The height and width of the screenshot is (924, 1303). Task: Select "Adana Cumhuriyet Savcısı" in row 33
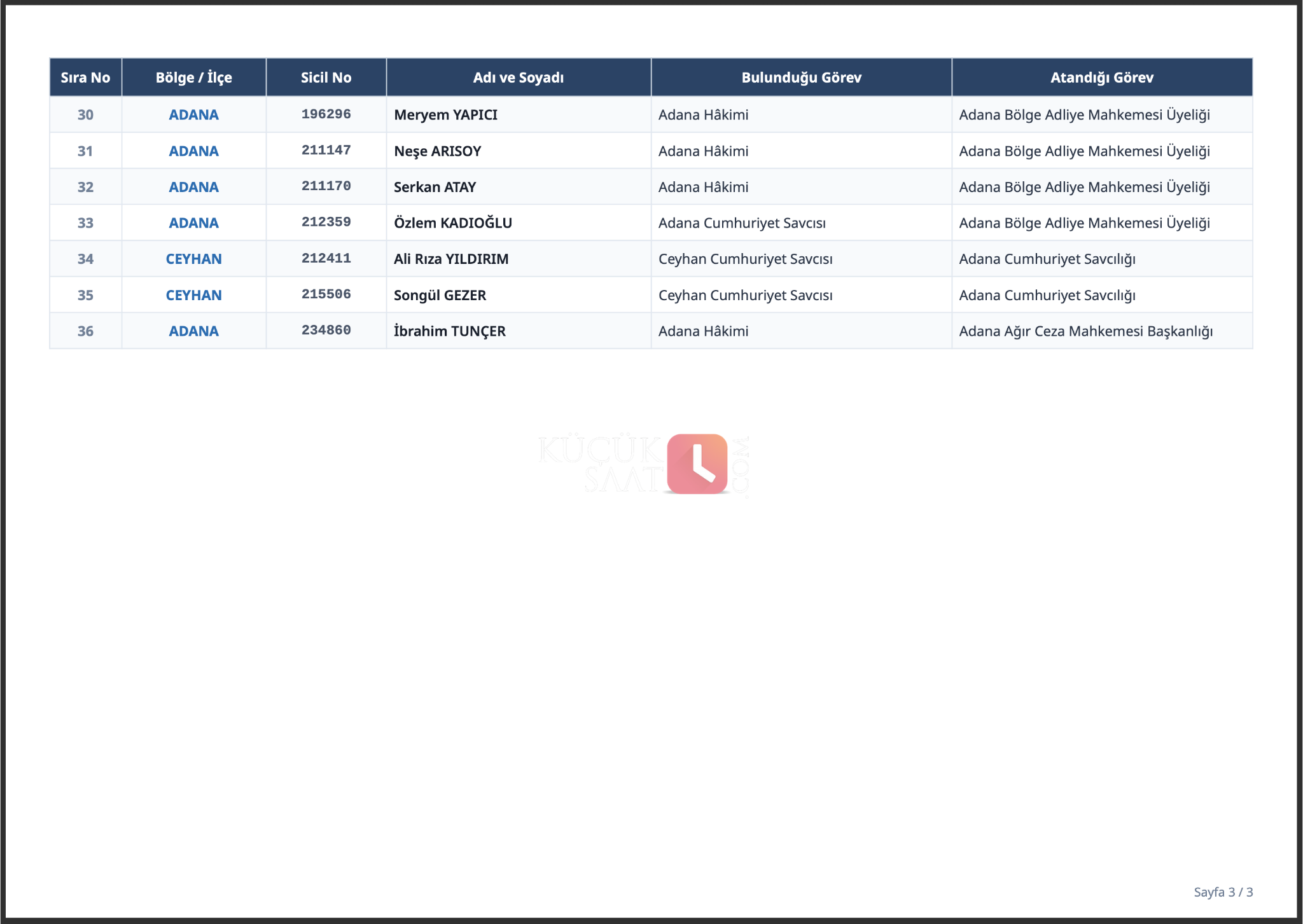click(742, 223)
